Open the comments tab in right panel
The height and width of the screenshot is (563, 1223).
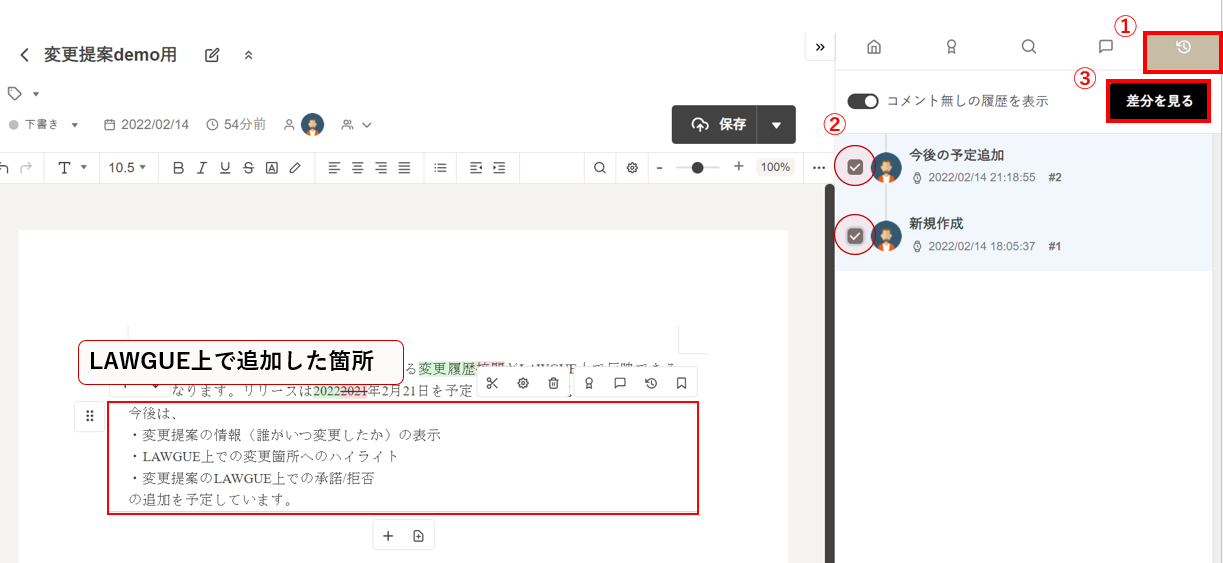click(1105, 47)
